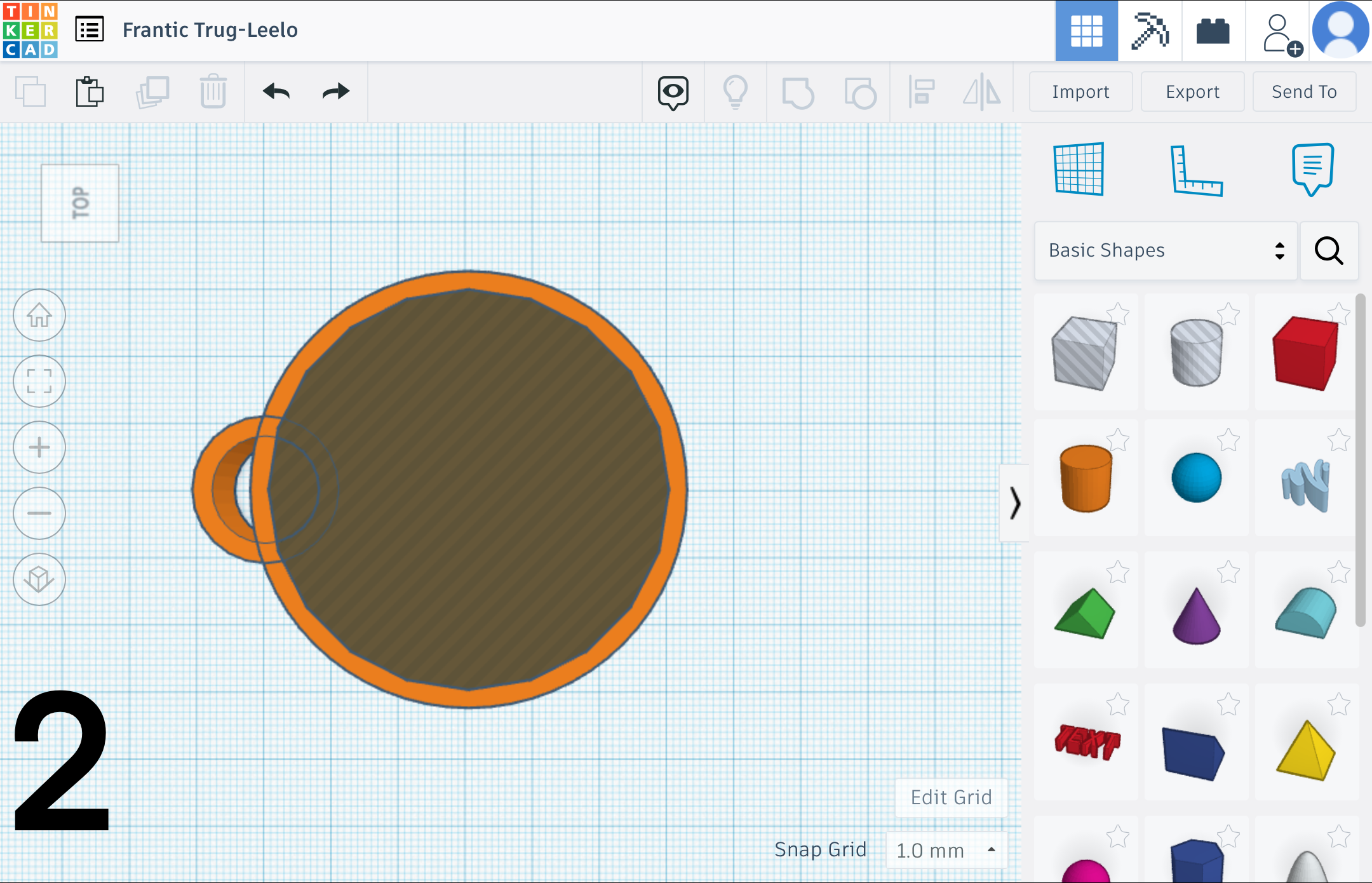Toggle show all lightbulb icon

coord(736,93)
